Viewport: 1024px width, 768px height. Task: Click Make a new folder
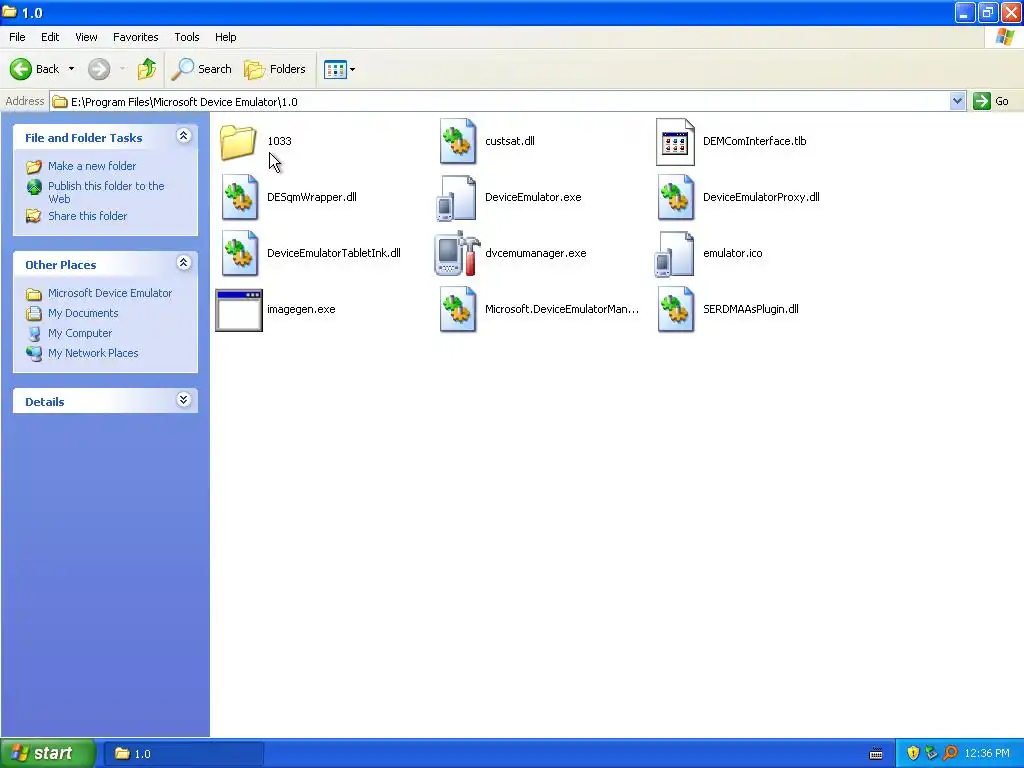click(92, 166)
